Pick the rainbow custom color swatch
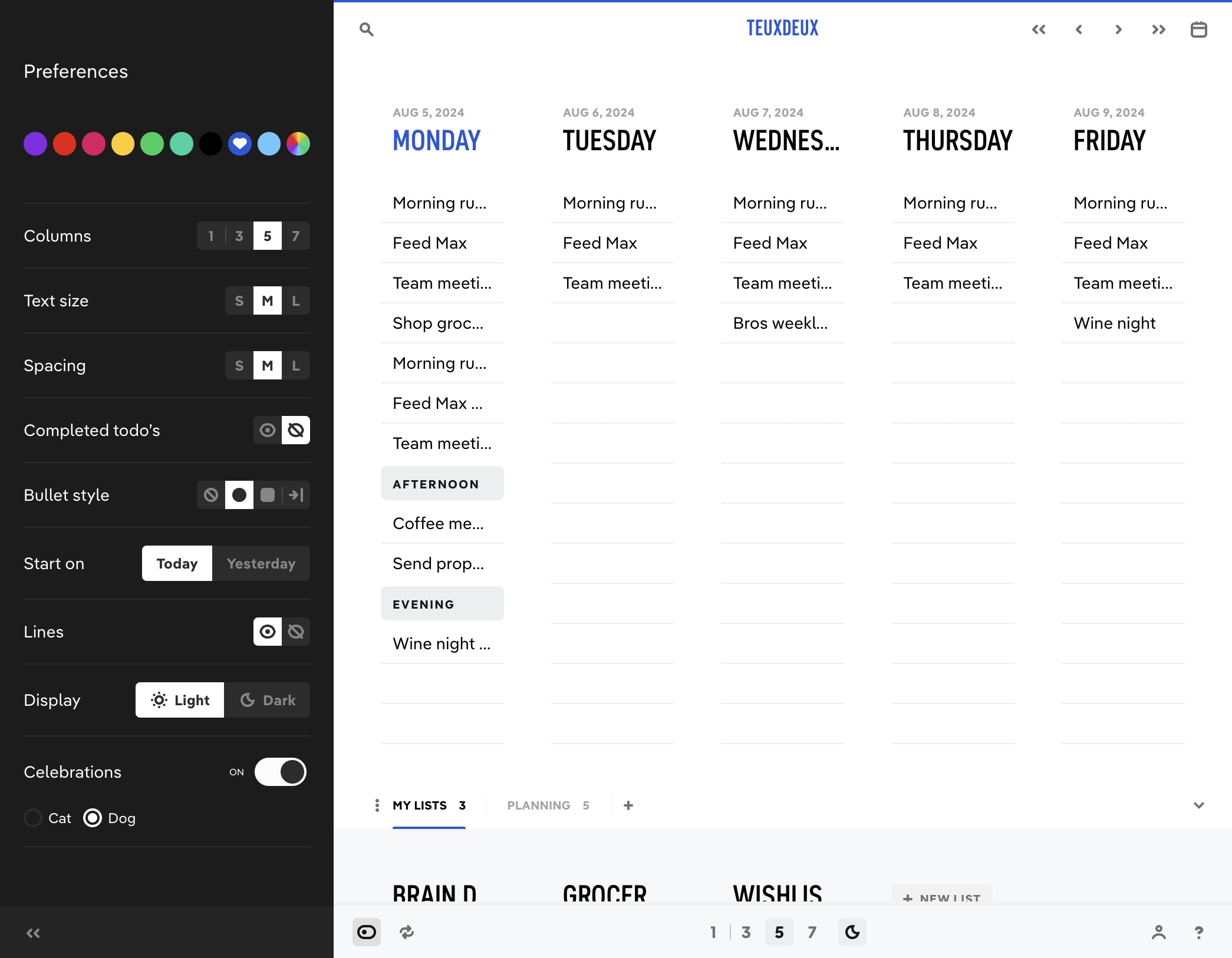Image resolution: width=1232 pixels, height=958 pixels. 298,144
